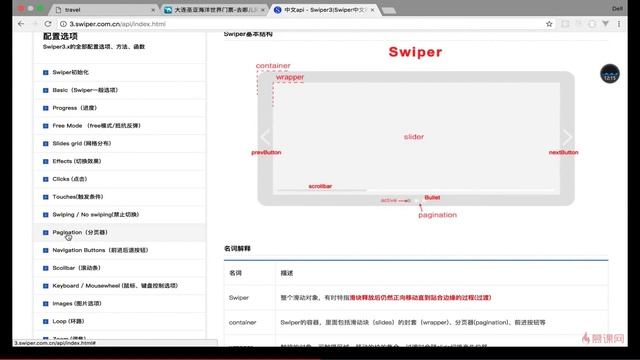Click the nextButton arrow in Swiper diagram
The width and height of the screenshot is (640, 360).
(567, 137)
